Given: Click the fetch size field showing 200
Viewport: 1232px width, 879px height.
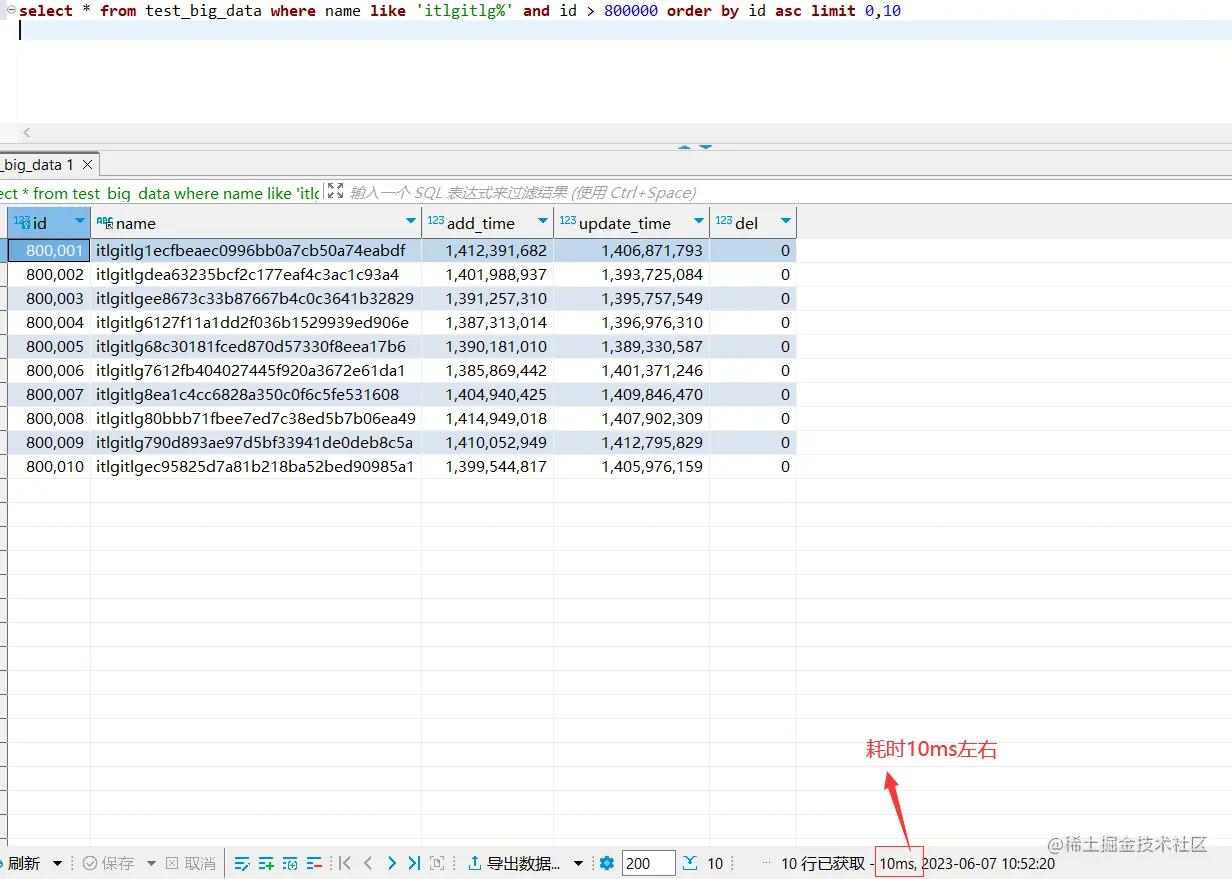Looking at the screenshot, I should pos(648,864).
